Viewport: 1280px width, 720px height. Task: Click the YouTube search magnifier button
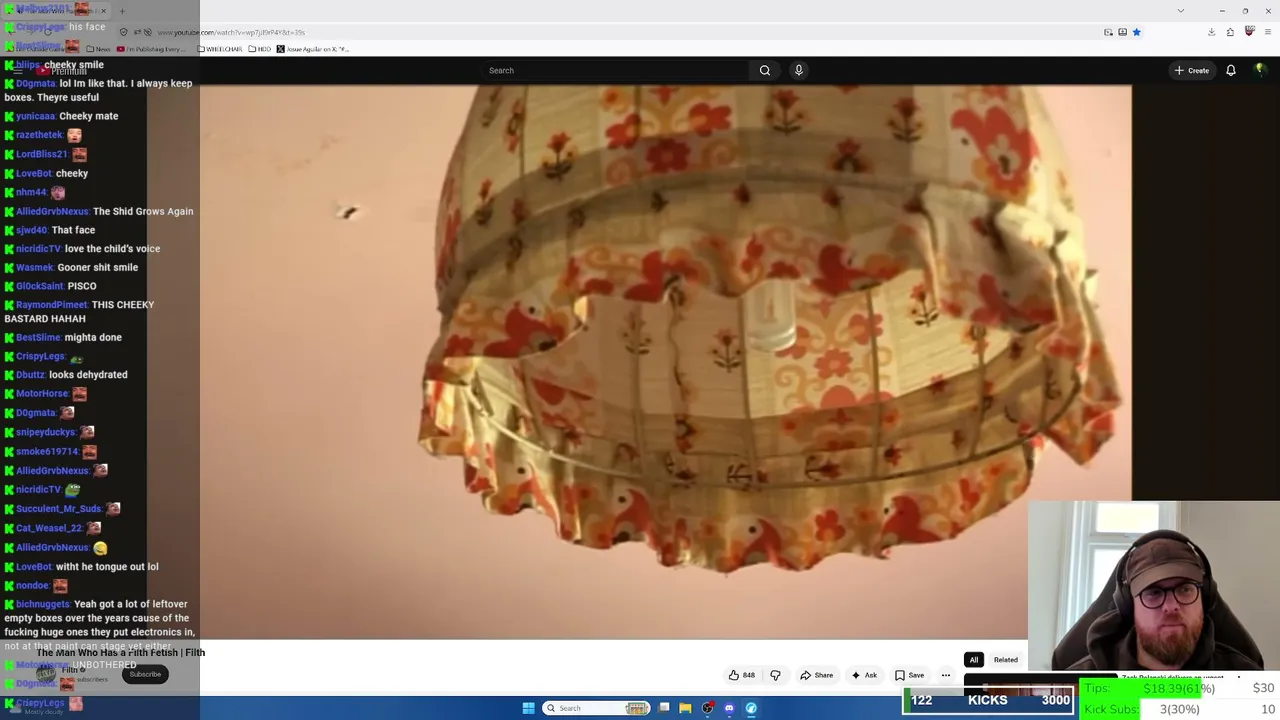click(x=765, y=70)
